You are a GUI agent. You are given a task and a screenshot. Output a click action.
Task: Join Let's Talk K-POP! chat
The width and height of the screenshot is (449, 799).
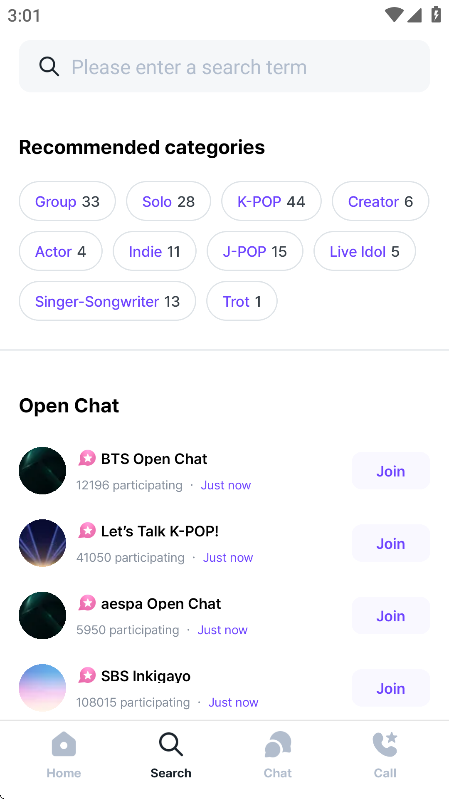391,543
